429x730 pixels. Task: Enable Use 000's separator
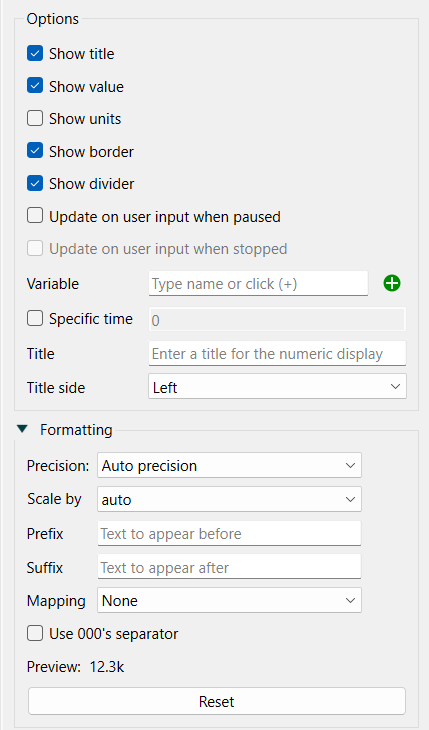[x=35, y=634]
